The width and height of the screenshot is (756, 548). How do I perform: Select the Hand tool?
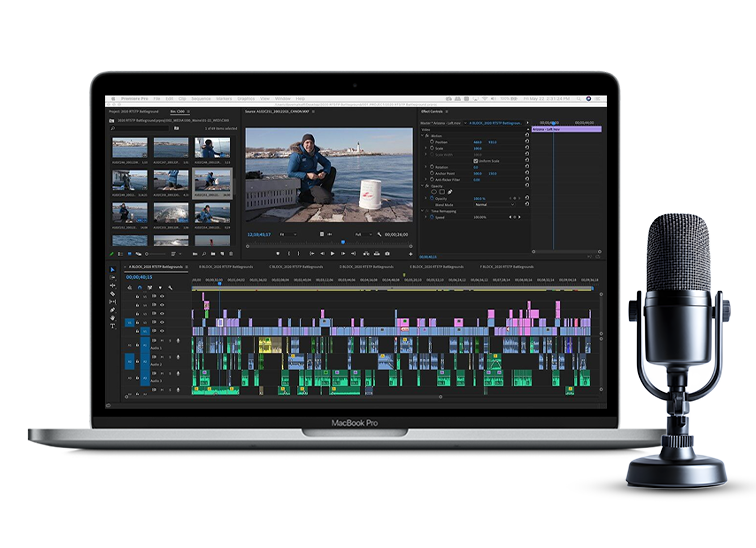[x=113, y=318]
